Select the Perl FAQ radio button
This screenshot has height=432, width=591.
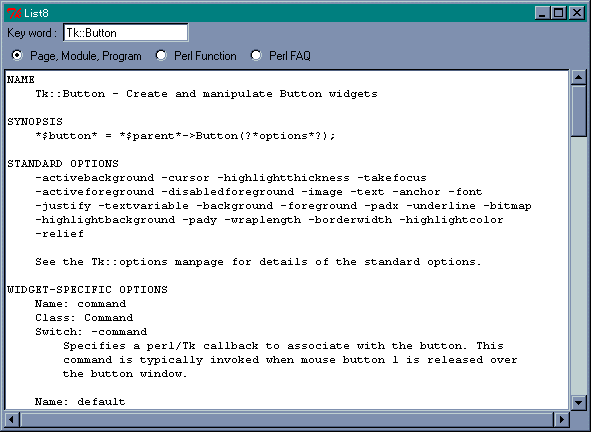pos(256,55)
